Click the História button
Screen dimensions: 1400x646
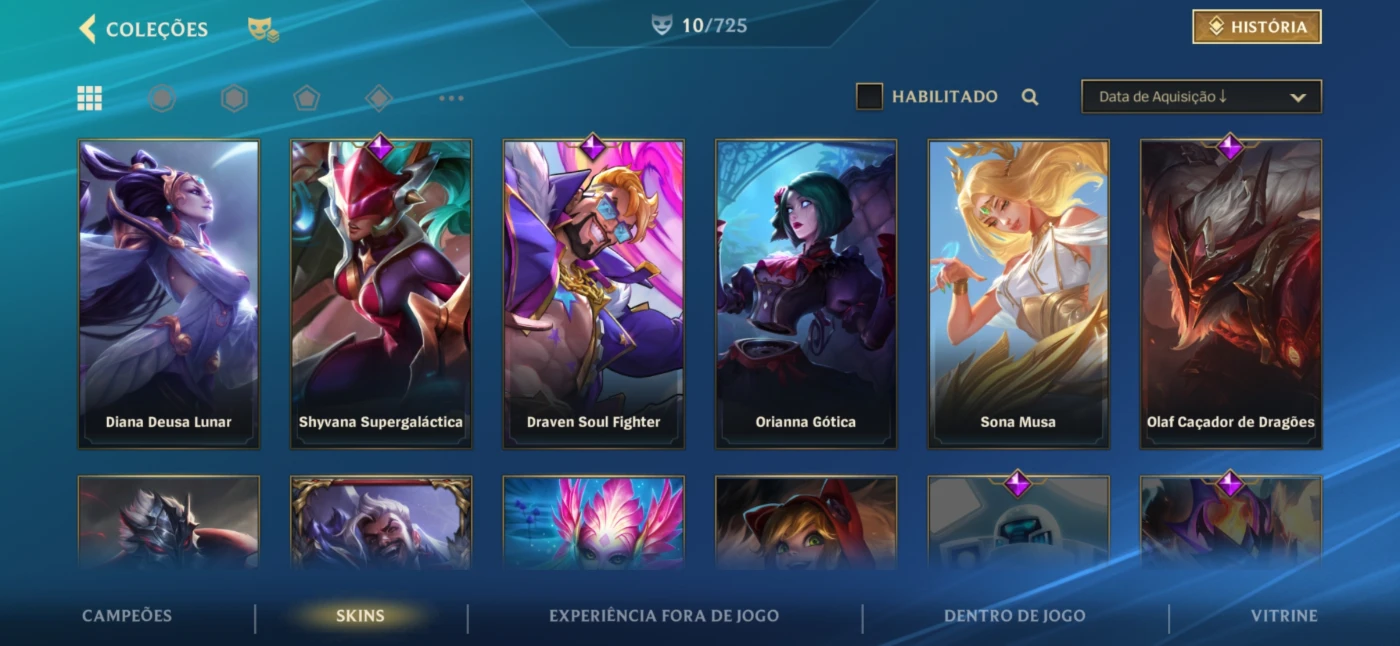pos(1257,27)
